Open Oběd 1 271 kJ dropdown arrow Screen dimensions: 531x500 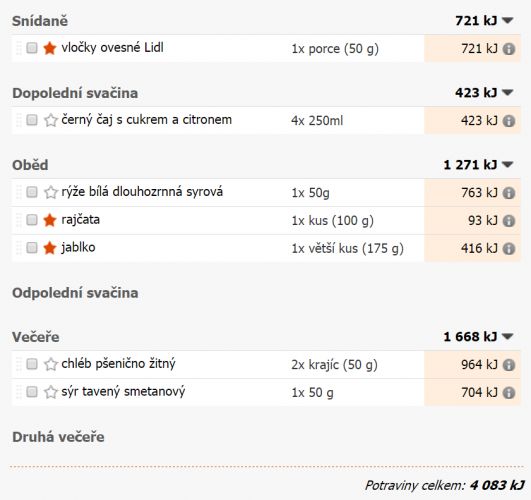508,165
